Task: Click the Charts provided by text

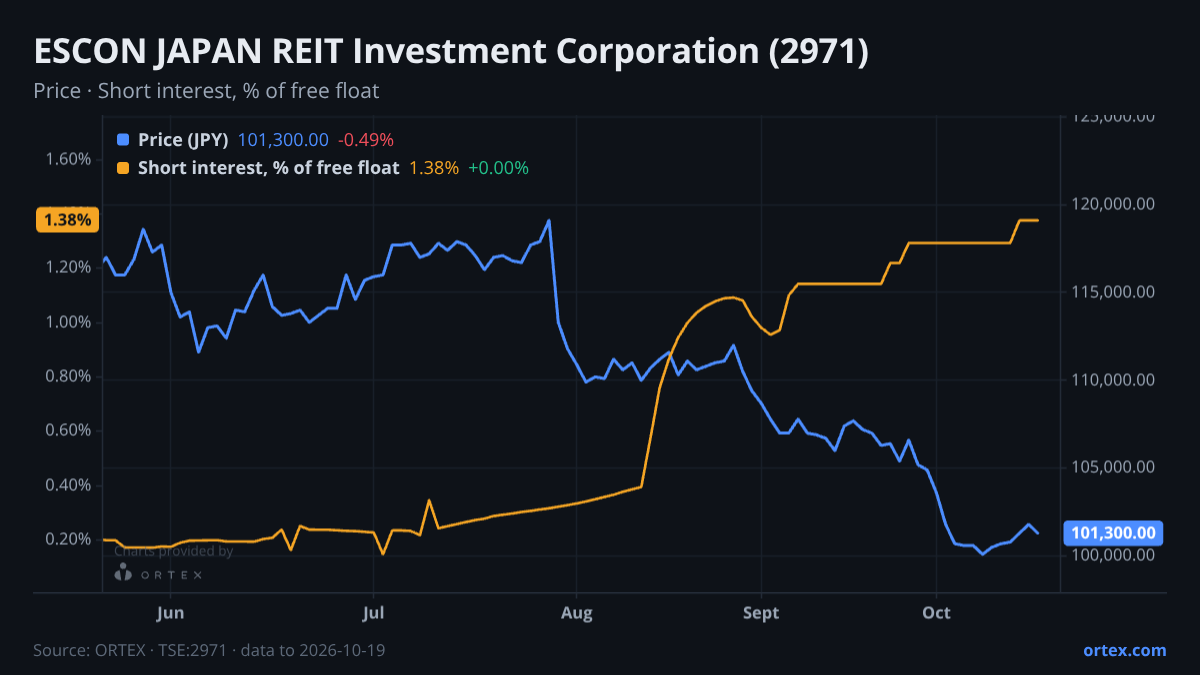Action: 173,551
